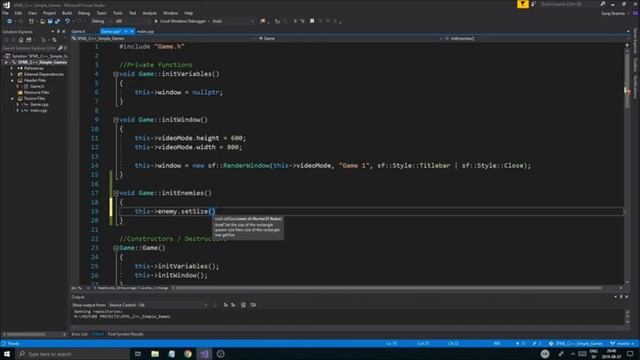
Task: Expand Game.h in Solution Explorer
Action: click(18, 87)
